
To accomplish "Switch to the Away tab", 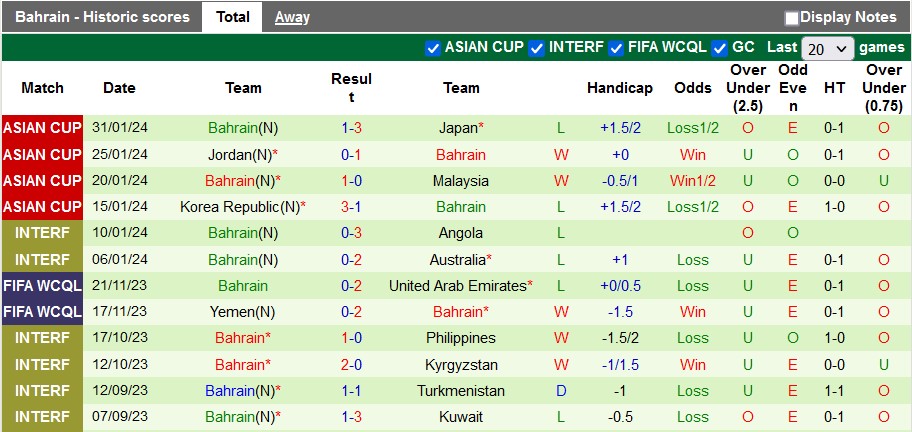I will click(x=292, y=17).
